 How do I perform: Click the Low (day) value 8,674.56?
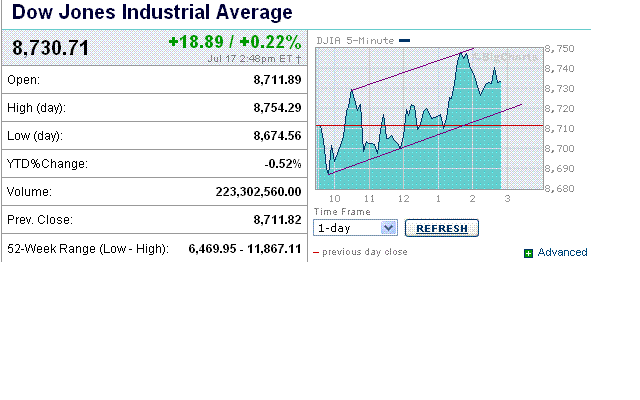[277, 136]
